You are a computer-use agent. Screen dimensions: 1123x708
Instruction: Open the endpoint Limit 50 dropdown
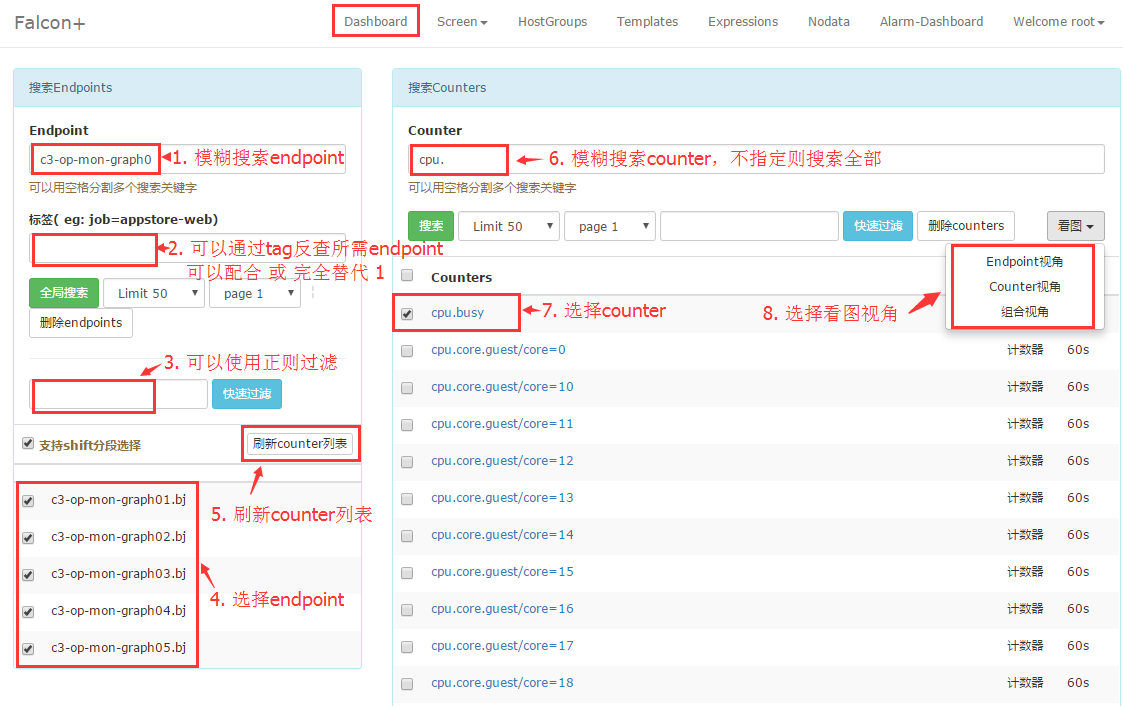(x=153, y=293)
